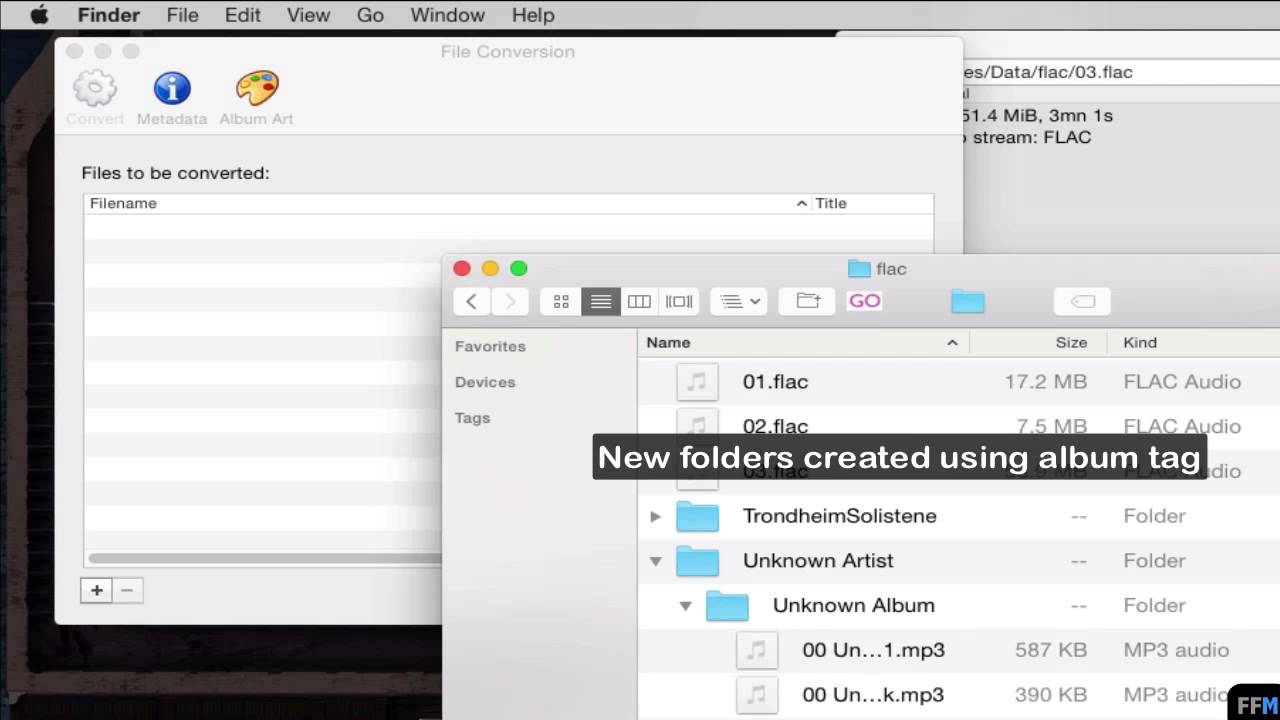Click the edit tags toolbar button
This screenshot has height=720, width=1280.
[x=1082, y=301]
